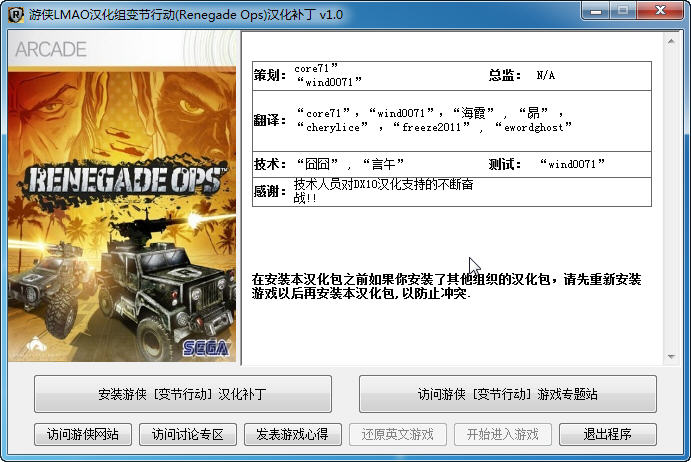The height and width of the screenshot is (462, 691).
Task: Minimize the patch installer window
Action: pos(596,11)
